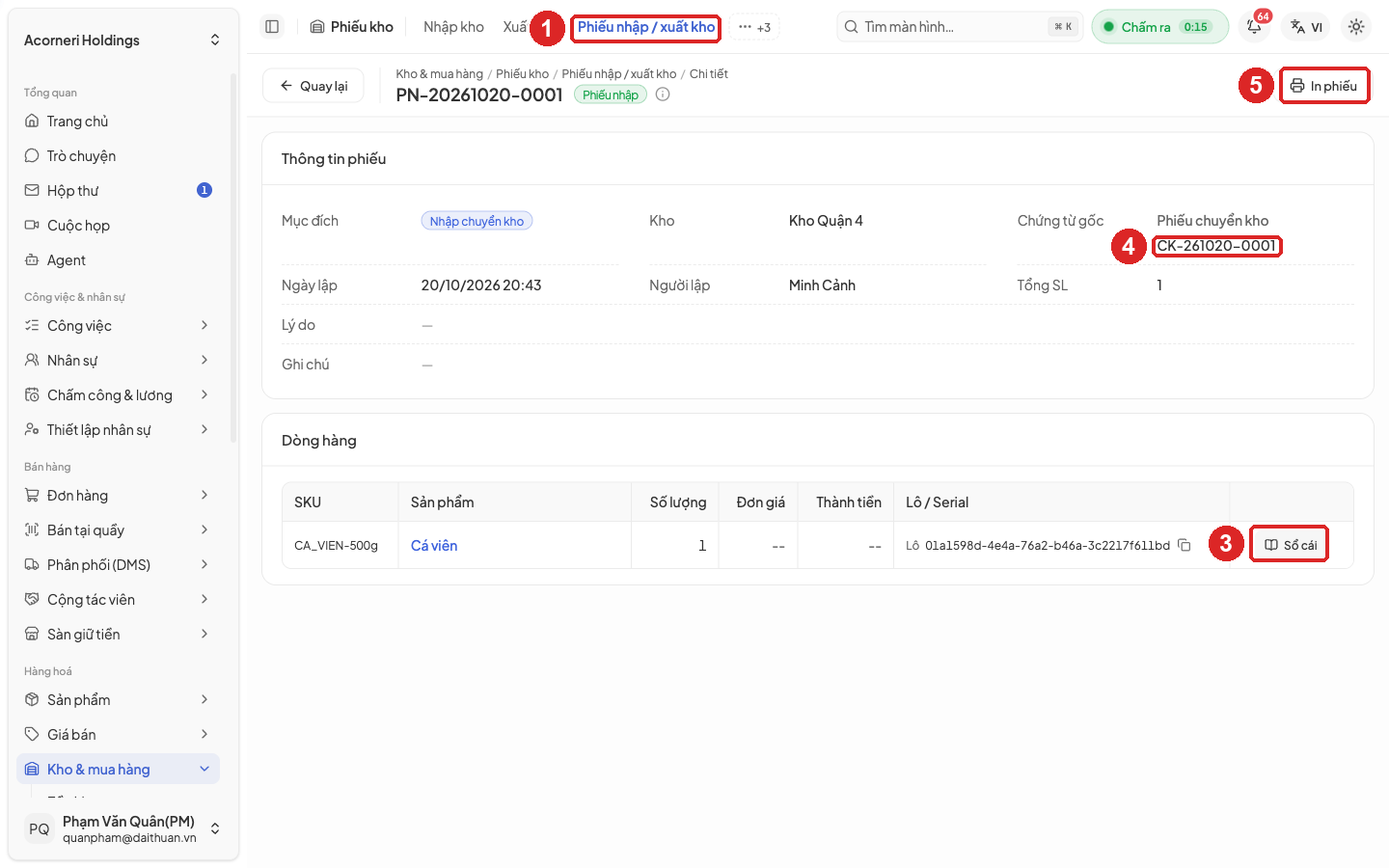
Task: Go to Trang chủ in sidebar
Action: tap(118, 122)
